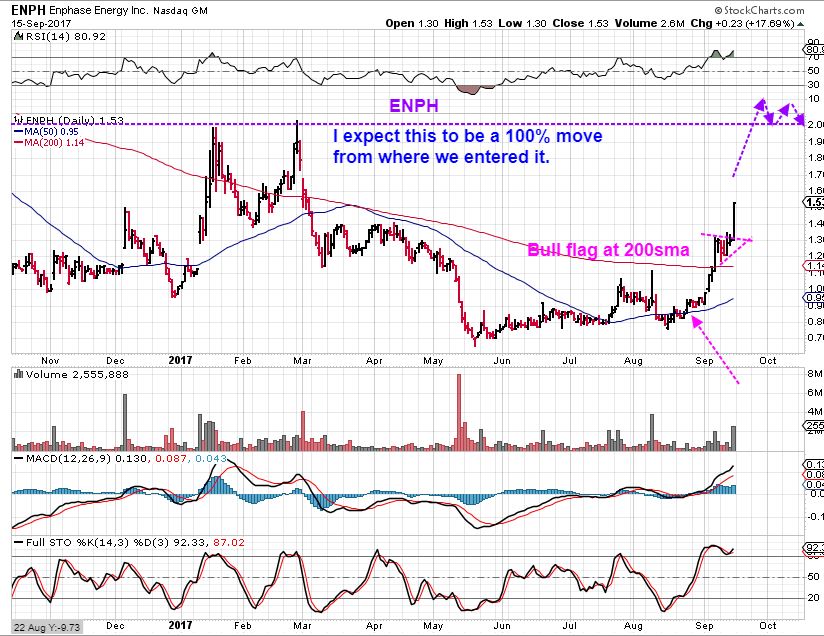Click the 4M volume axis label
This screenshot has height=636, width=824.
pos(815,412)
